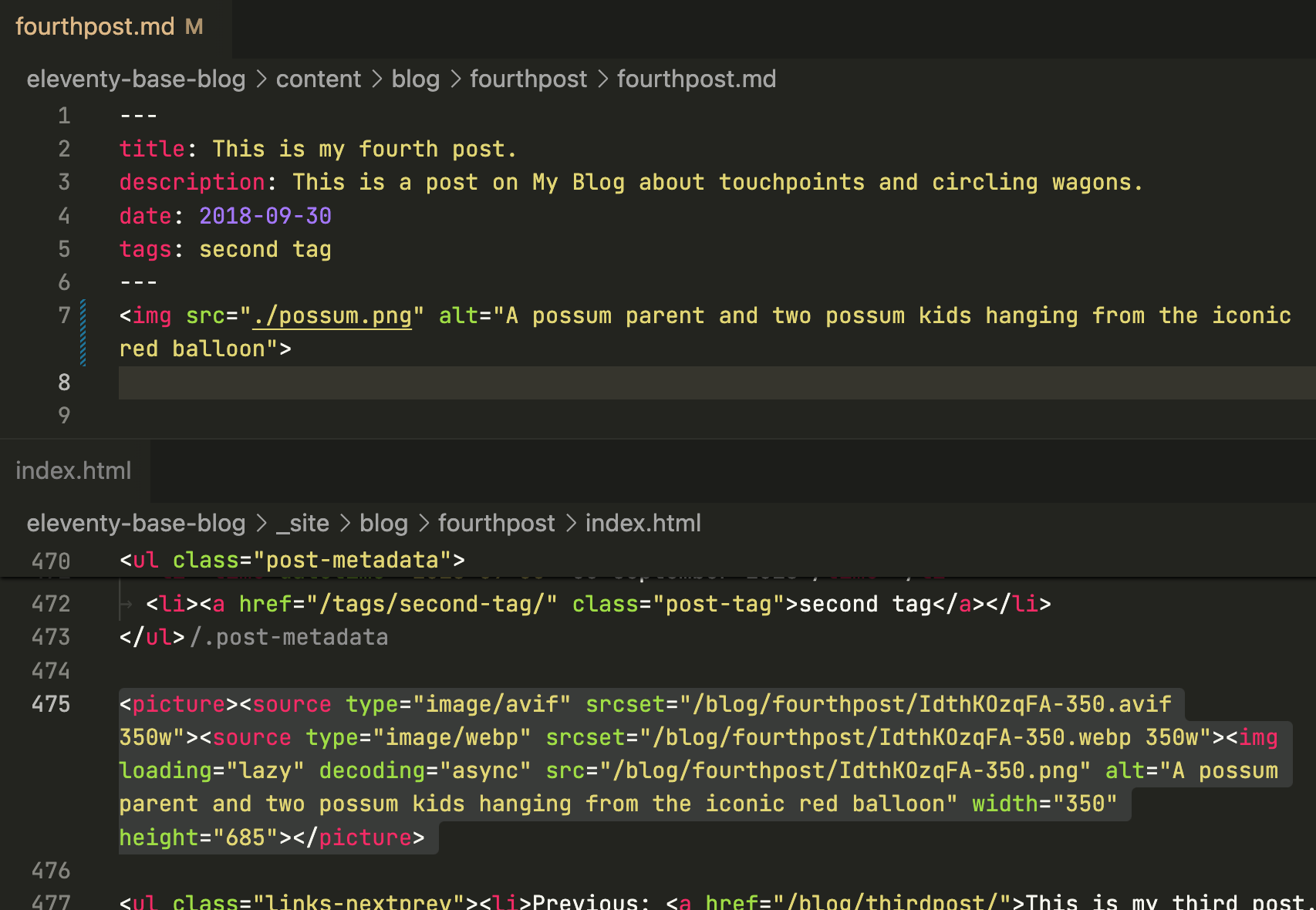
Task: Click the modified-lines gutter marker beside line 7
Action: [83, 332]
